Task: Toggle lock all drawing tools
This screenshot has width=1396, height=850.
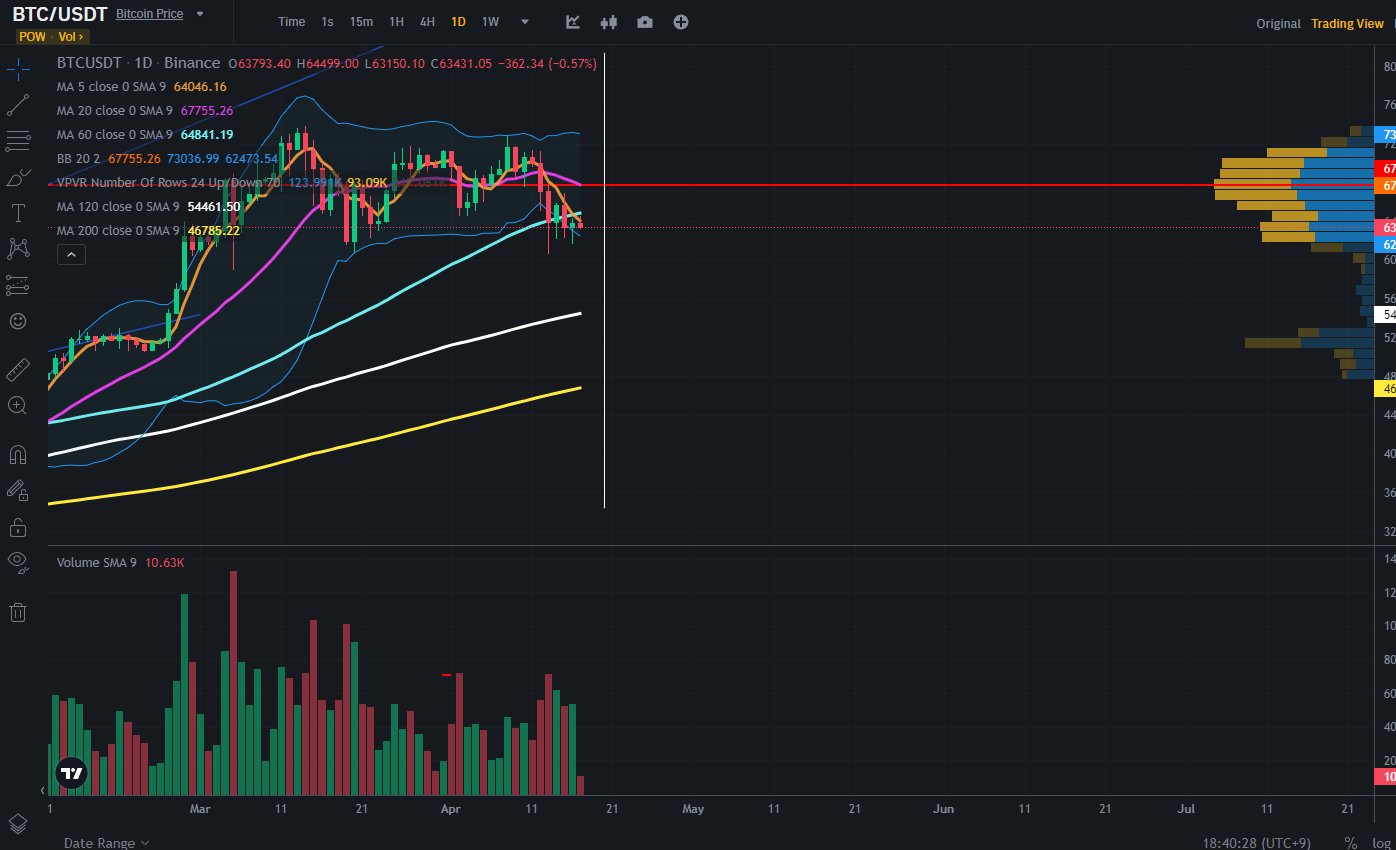Action: pyautogui.click(x=18, y=526)
